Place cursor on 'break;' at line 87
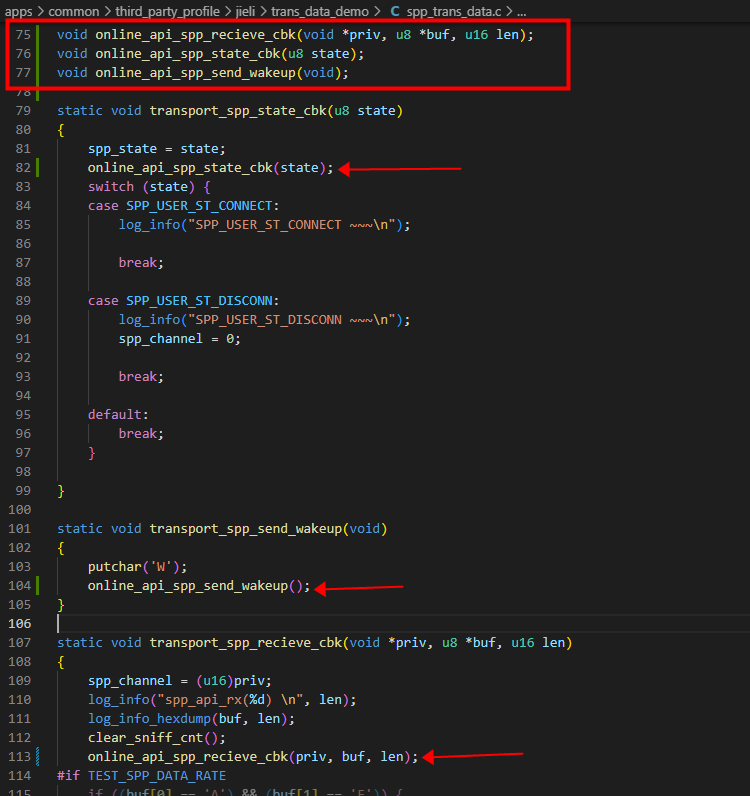 (141, 262)
